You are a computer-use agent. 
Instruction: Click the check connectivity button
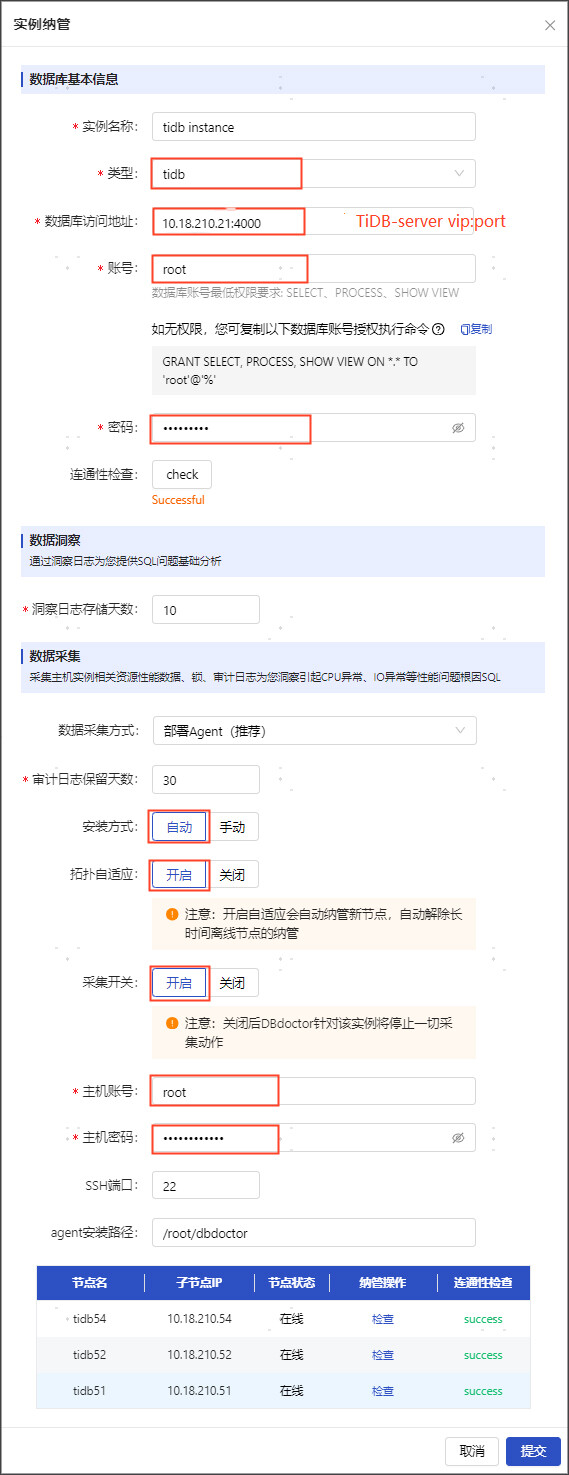click(182, 474)
